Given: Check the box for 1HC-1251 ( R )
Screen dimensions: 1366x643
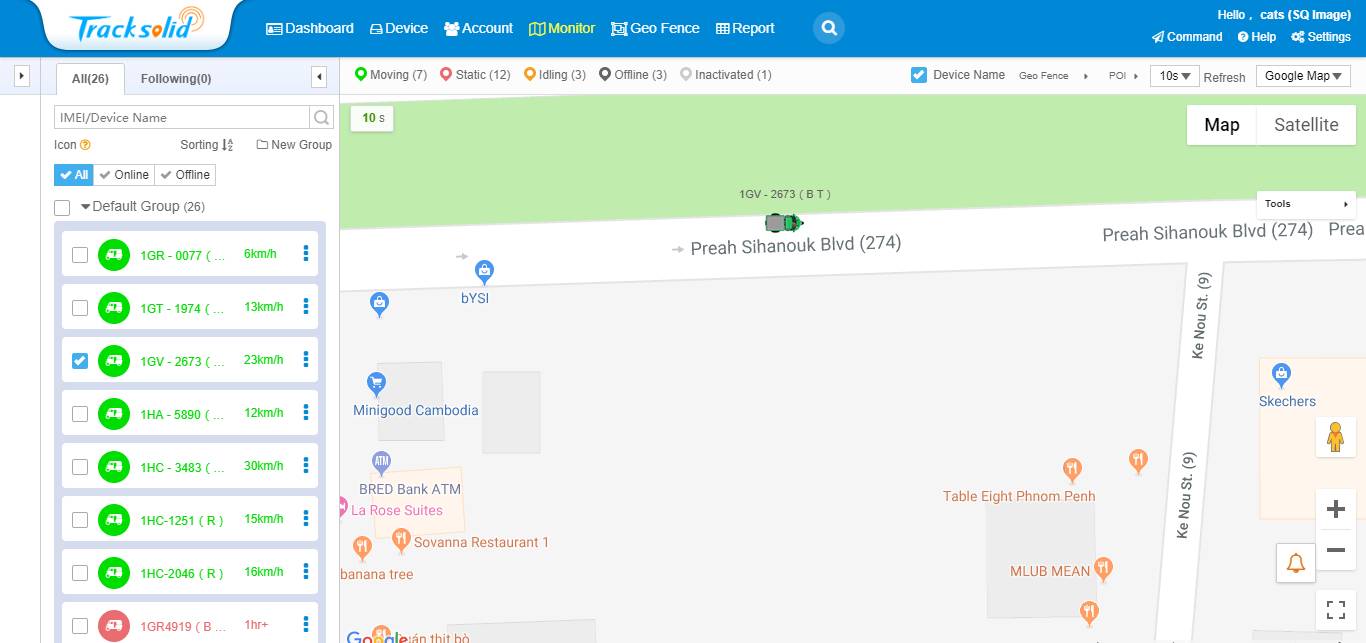Looking at the screenshot, I should coord(80,520).
